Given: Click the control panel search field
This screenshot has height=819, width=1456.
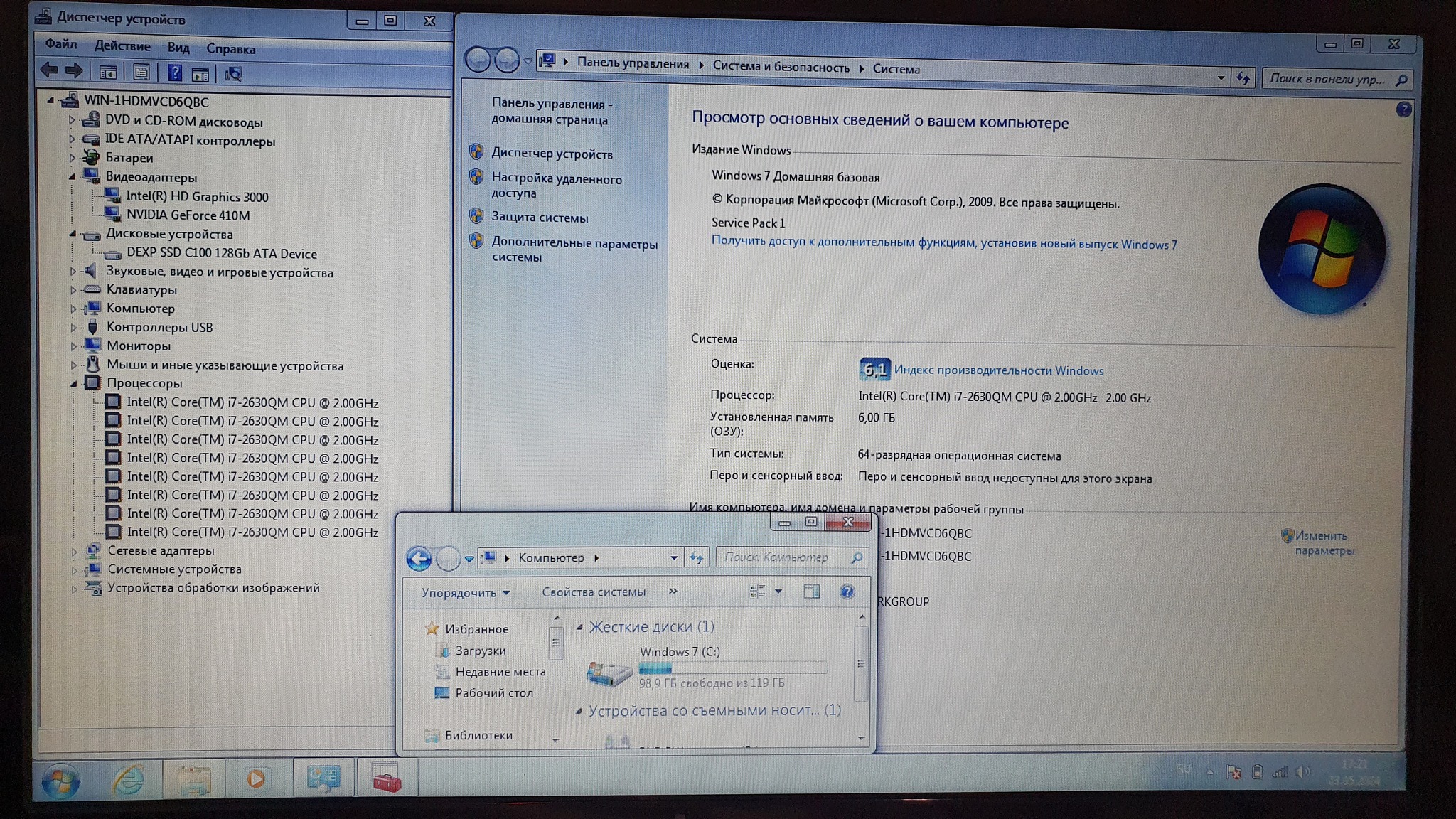Looking at the screenshot, I should click(1328, 79).
